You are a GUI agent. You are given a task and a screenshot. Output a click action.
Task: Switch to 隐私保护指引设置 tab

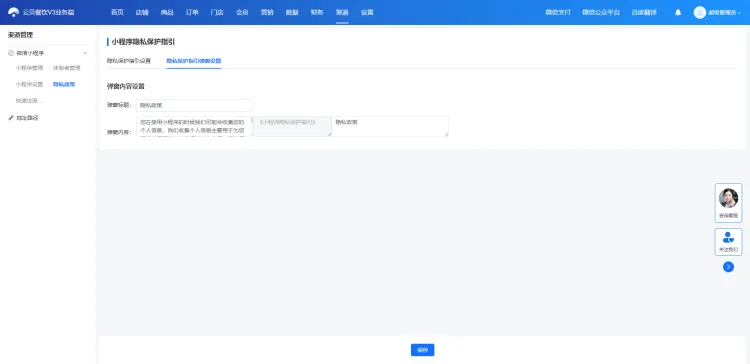click(129, 61)
